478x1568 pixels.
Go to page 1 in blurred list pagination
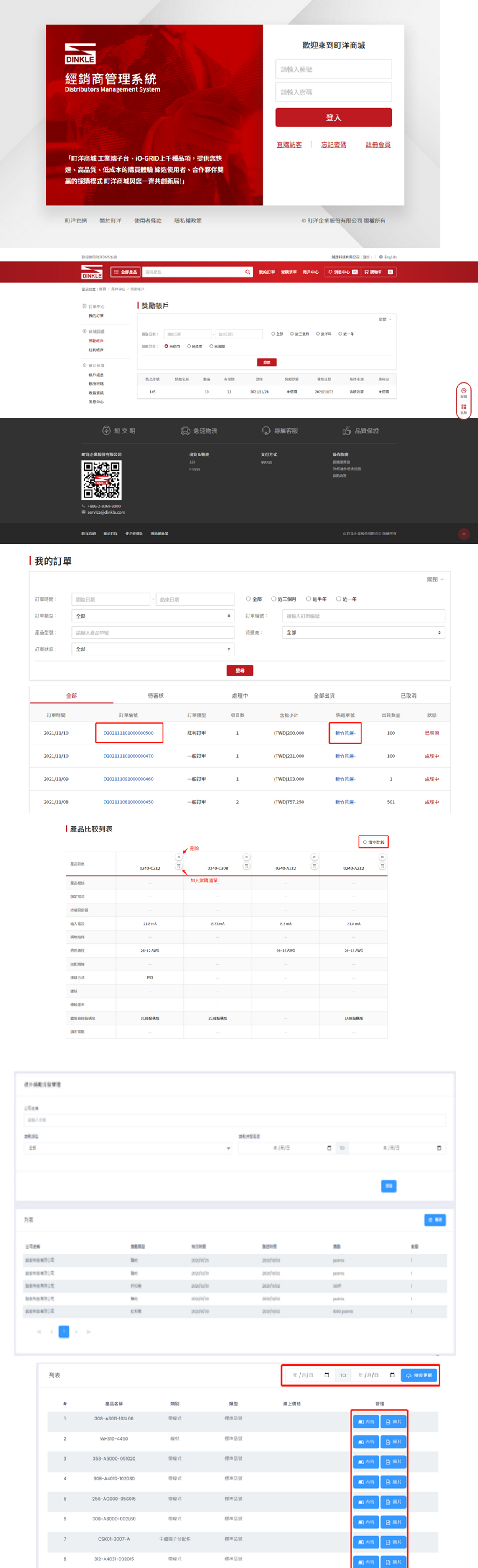point(64,1331)
